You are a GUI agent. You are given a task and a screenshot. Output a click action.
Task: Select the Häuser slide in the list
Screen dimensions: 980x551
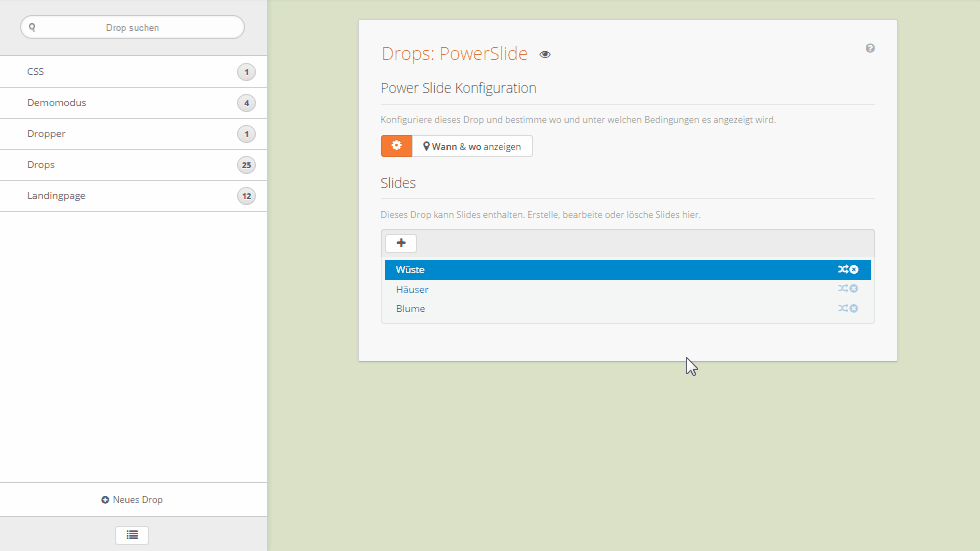click(x=412, y=289)
